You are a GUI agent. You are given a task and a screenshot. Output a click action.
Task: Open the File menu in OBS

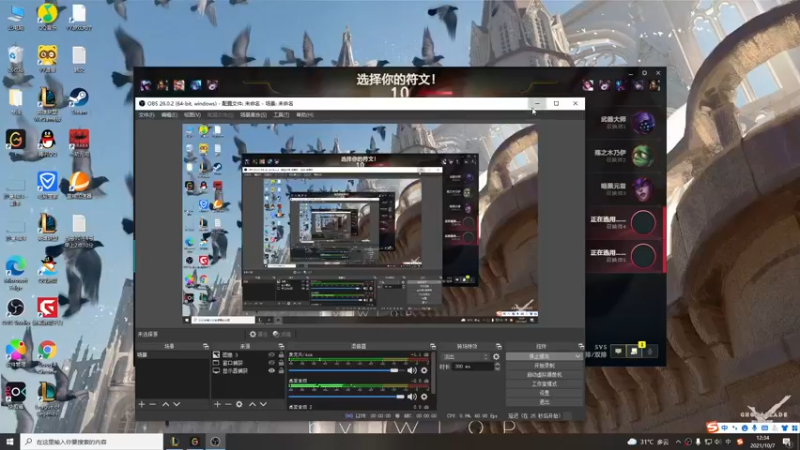[x=146, y=115]
